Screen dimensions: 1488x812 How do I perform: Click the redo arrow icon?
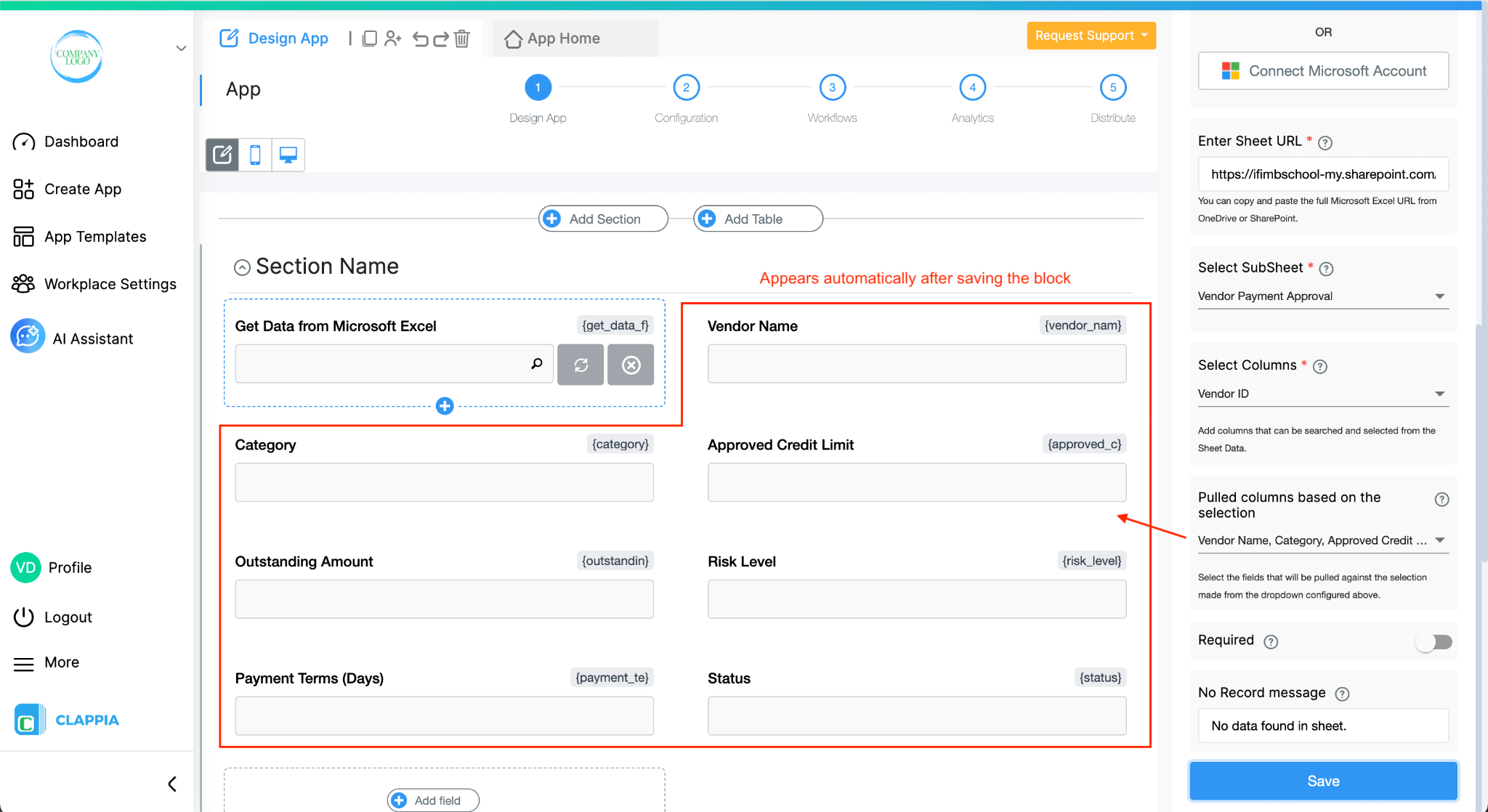[441, 38]
